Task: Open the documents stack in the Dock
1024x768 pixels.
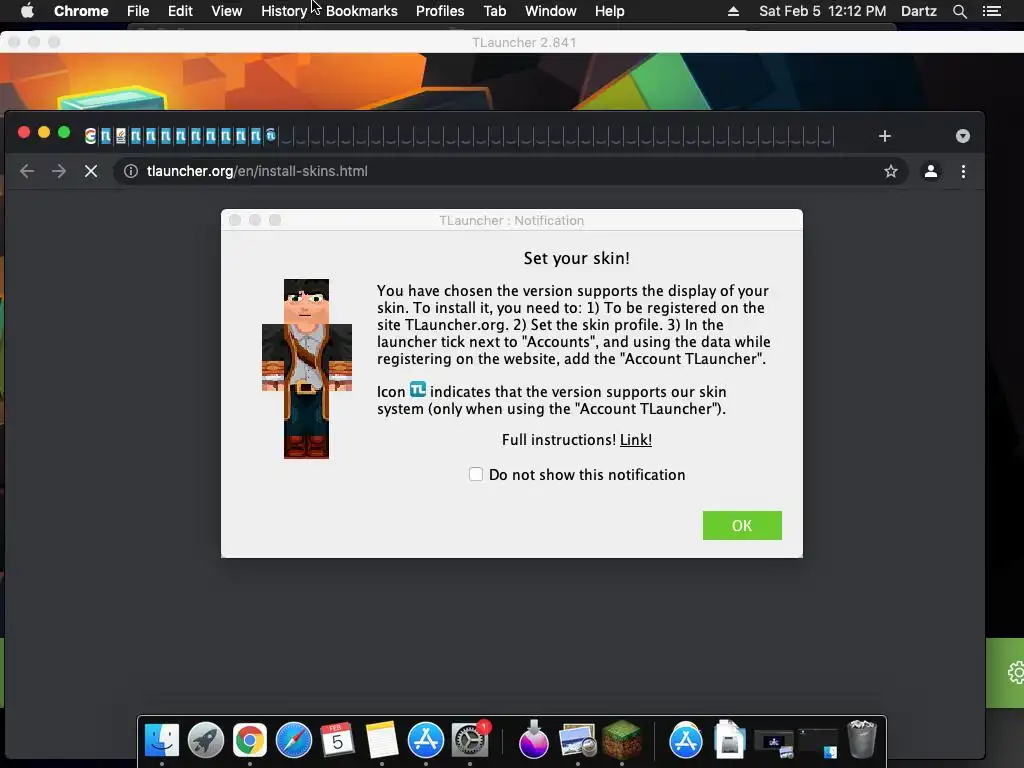Action: 729,741
